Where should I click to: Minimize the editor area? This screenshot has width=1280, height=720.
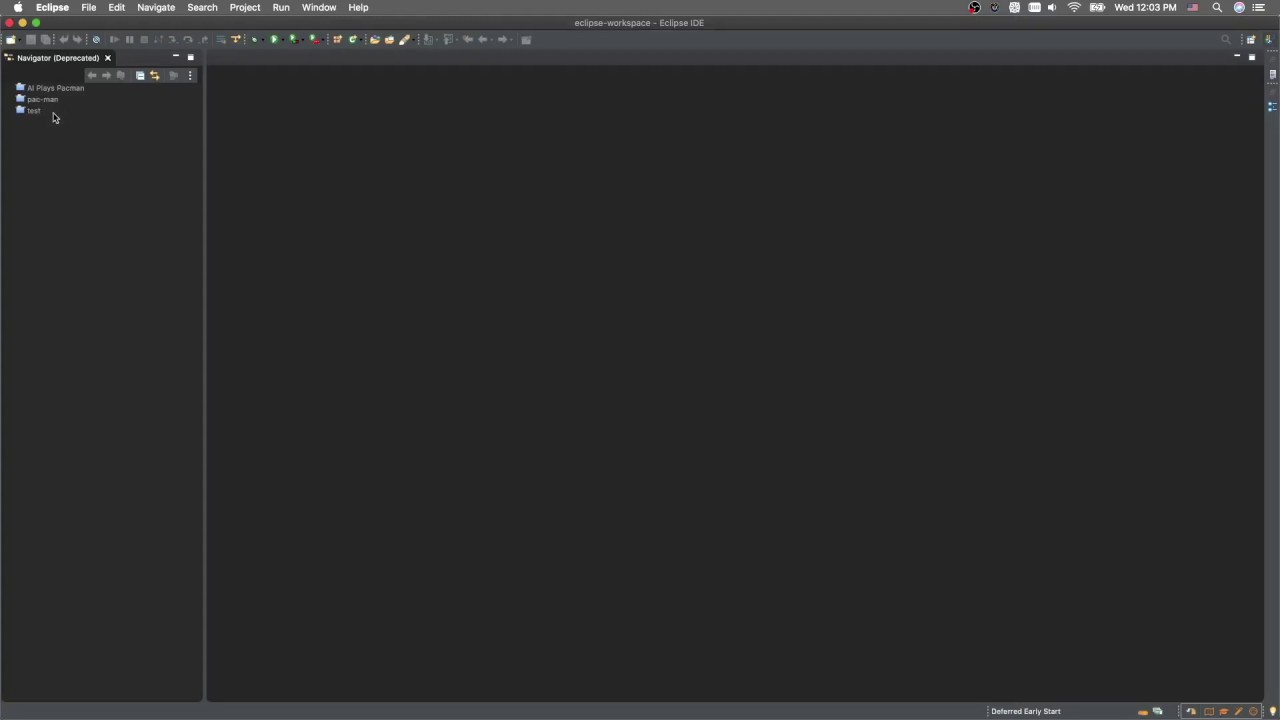tap(1237, 56)
